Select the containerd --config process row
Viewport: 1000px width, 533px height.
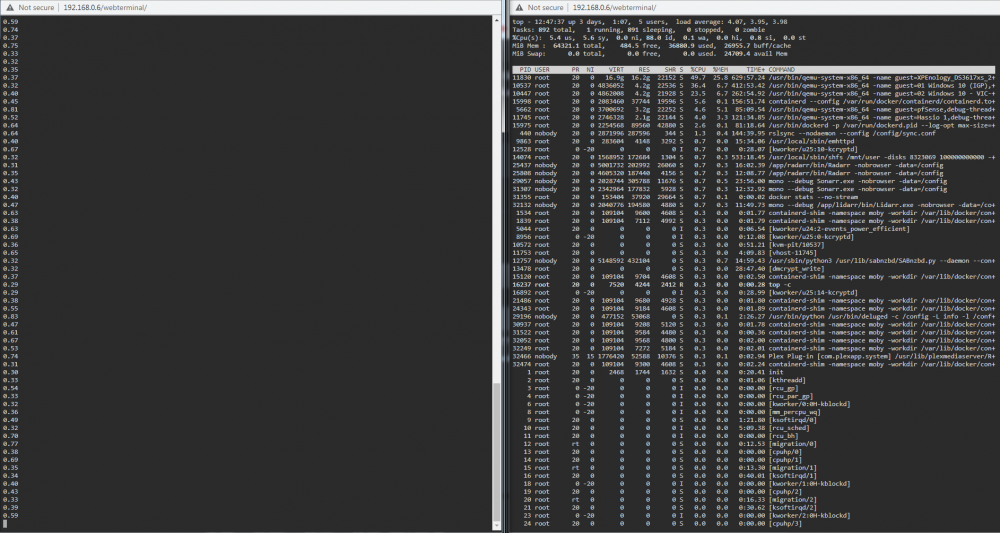click(x=753, y=101)
